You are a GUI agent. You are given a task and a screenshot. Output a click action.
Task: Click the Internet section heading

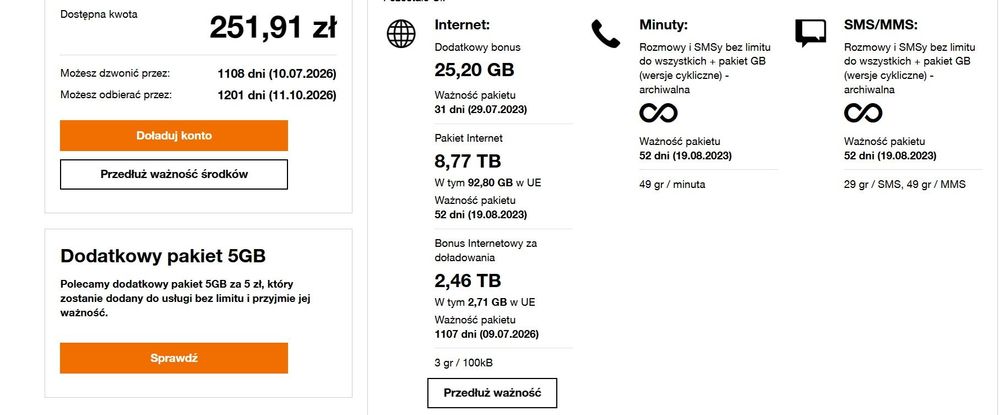462,24
